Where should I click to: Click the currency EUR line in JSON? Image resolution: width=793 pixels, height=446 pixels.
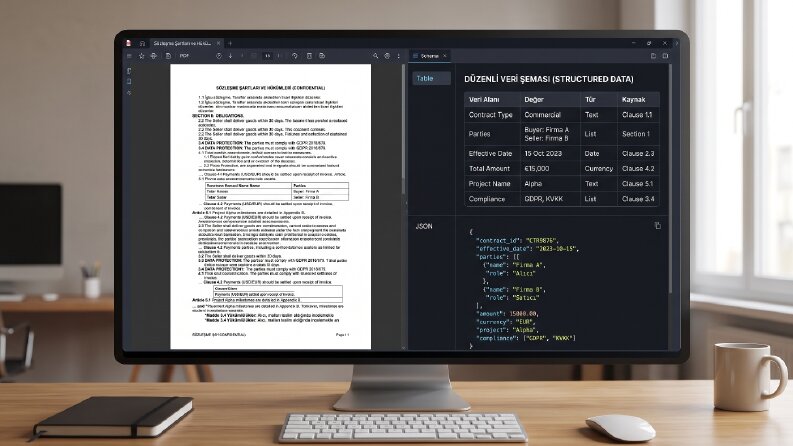coord(505,322)
